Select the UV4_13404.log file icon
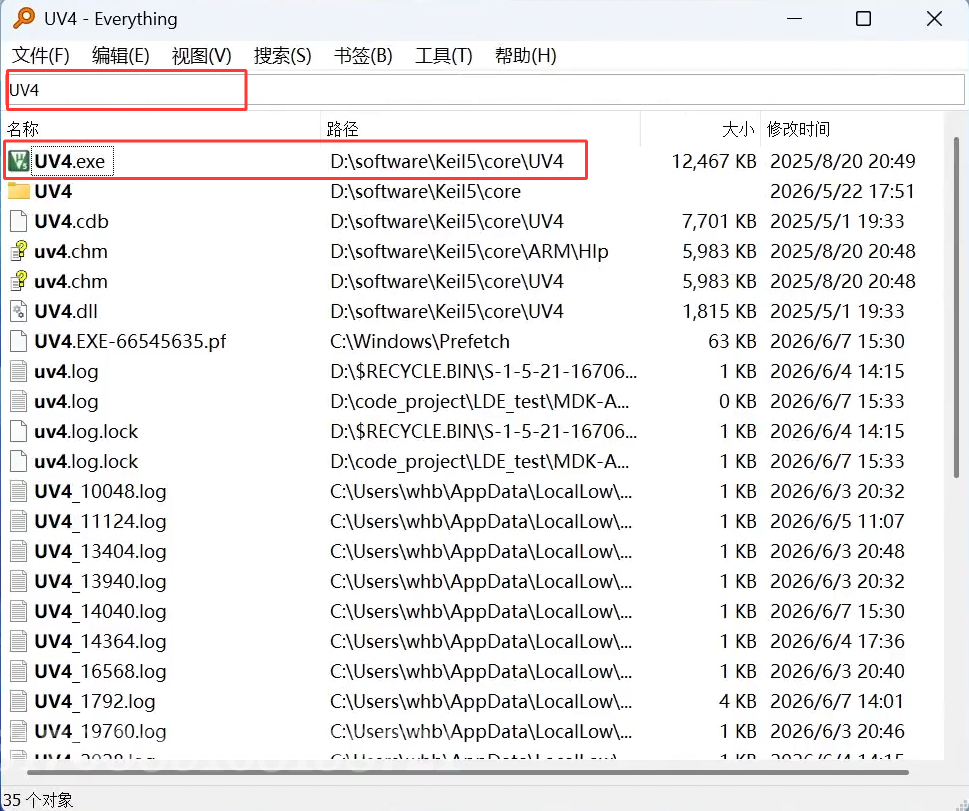This screenshot has width=969, height=811. (x=19, y=551)
